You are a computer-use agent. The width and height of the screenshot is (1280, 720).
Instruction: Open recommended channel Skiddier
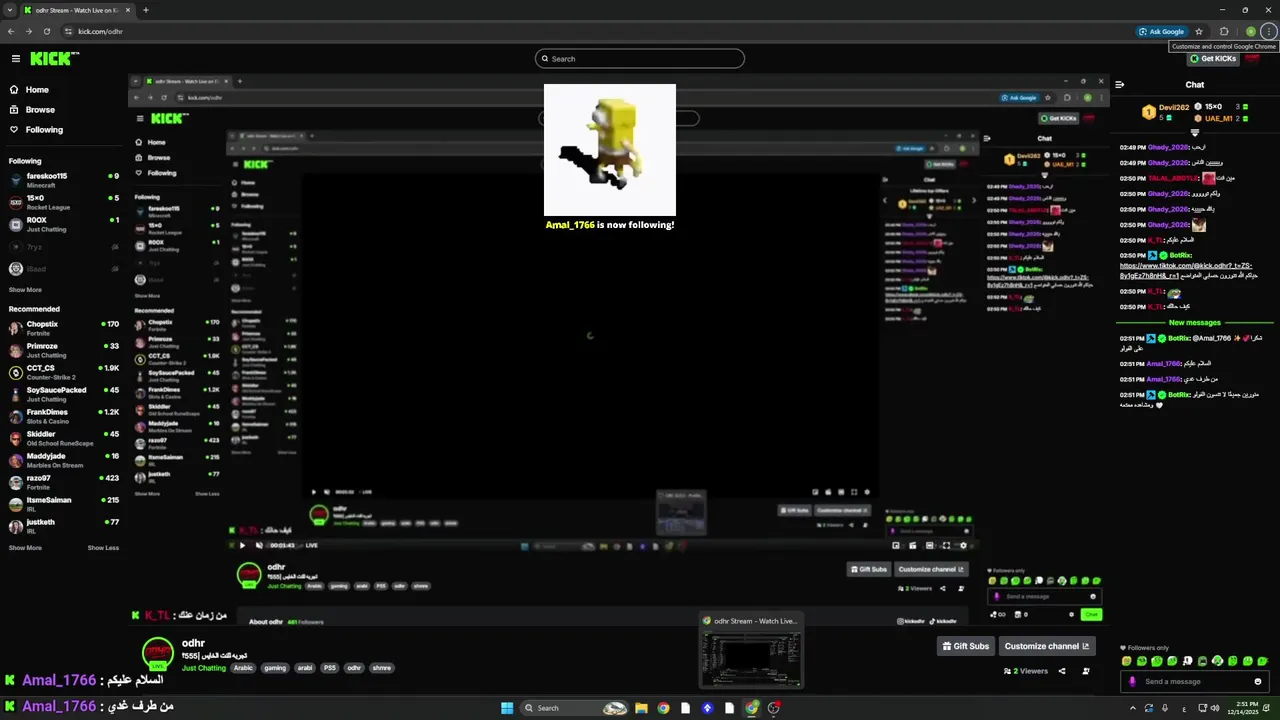(62, 438)
